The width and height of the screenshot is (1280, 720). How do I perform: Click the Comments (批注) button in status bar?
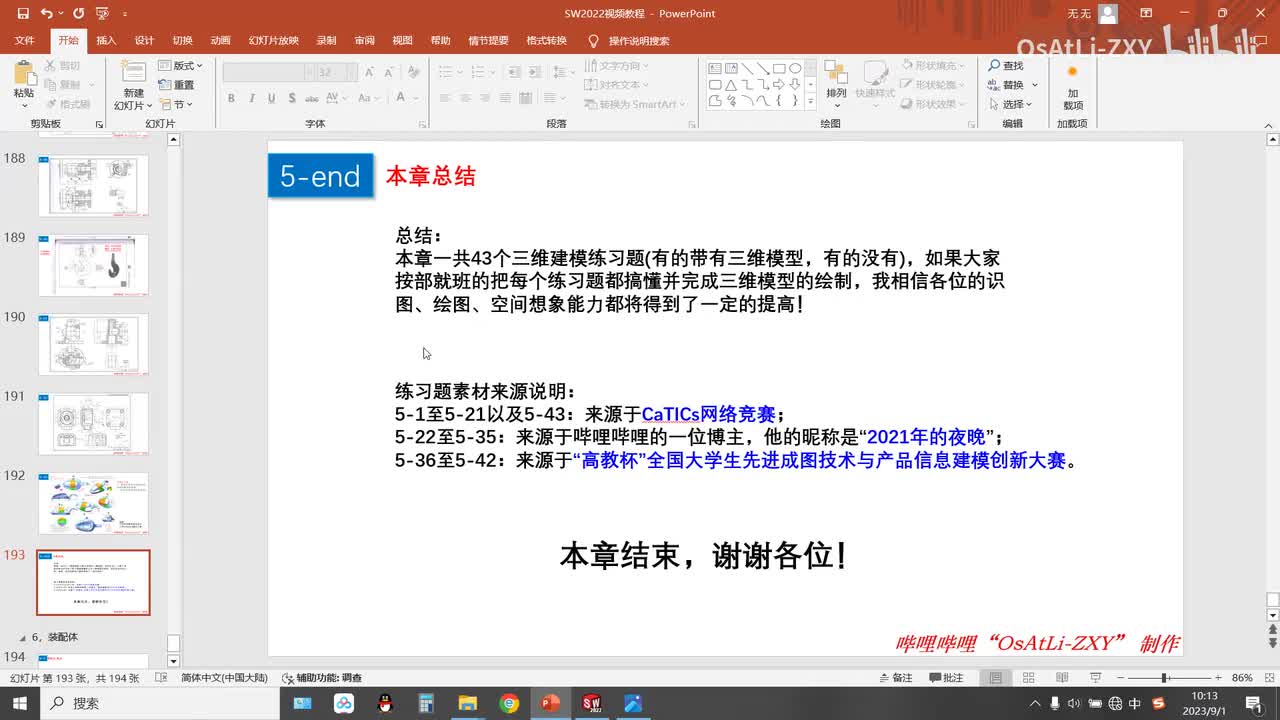click(x=946, y=678)
